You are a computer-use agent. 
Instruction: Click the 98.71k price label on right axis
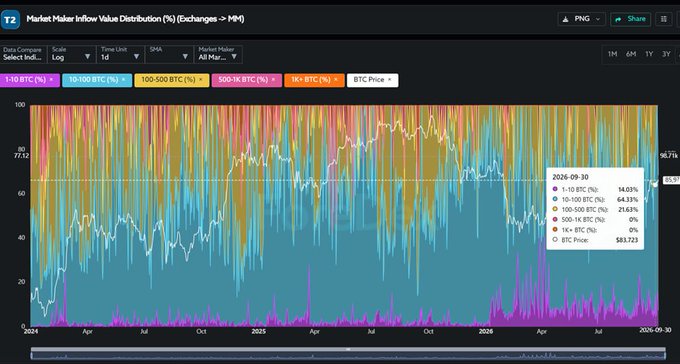point(669,155)
